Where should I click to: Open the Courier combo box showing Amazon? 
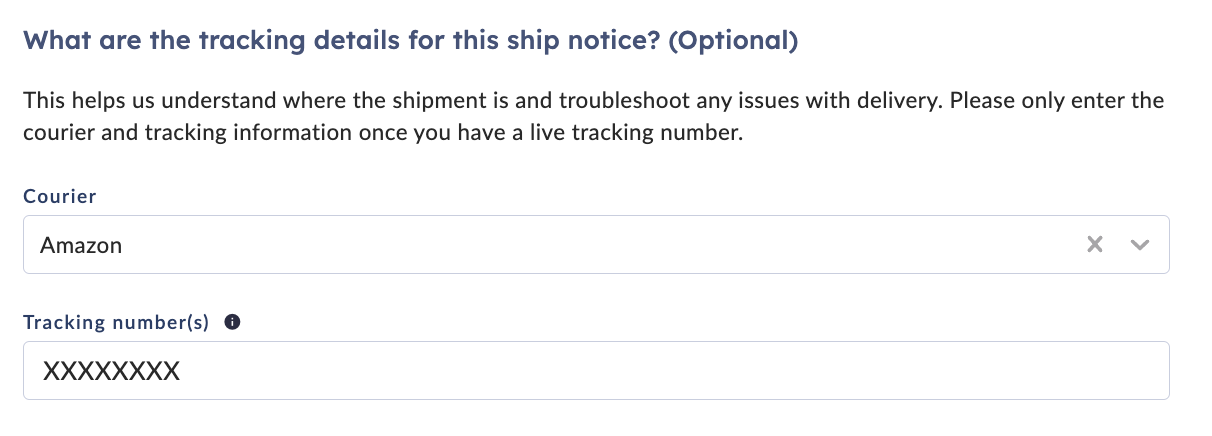pos(596,244)
